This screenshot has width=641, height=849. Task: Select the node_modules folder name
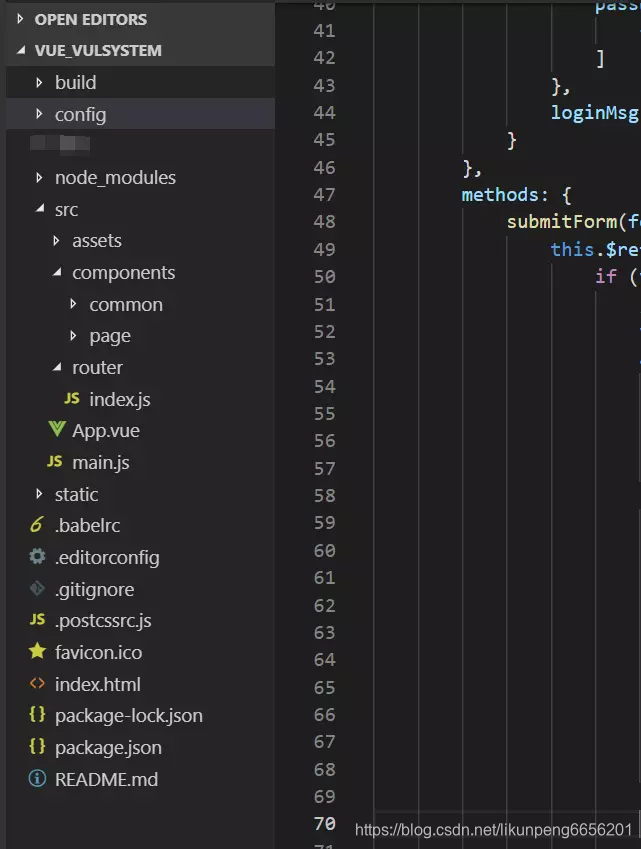click(115, 178)
